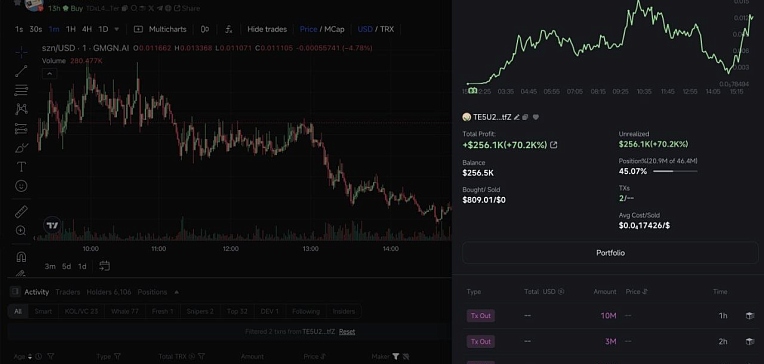Viewport: 764px width, 364px height.
Task: Select the Whale 77 filter tab
Action: coord(125,311)
